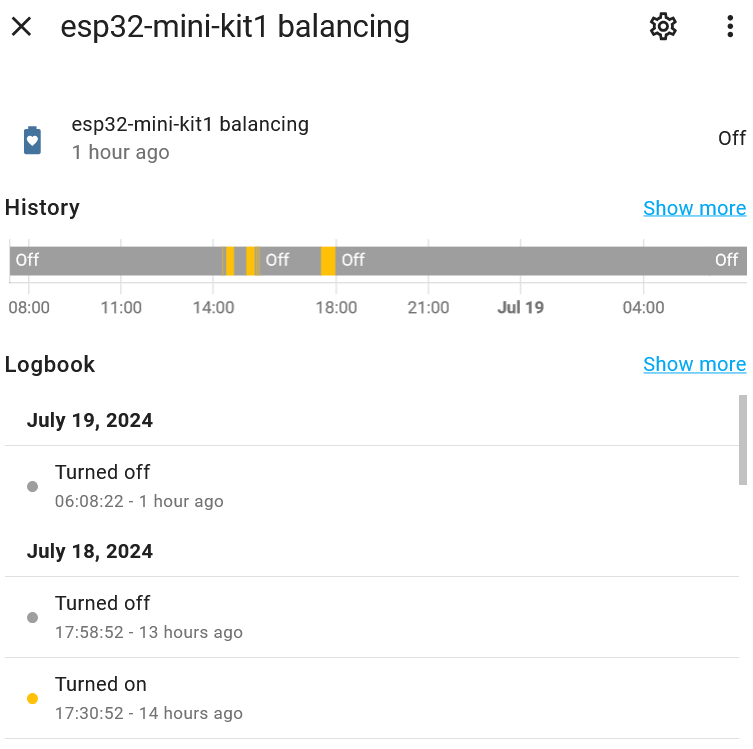Open entity settings with the gear icon

(663, 27)
